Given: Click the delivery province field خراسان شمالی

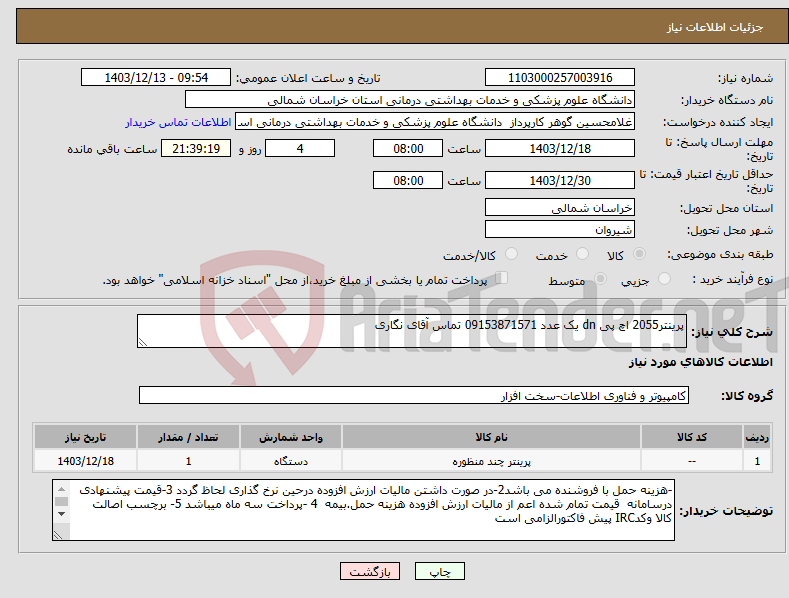Looking at the screenshot, I should [560, 207].
